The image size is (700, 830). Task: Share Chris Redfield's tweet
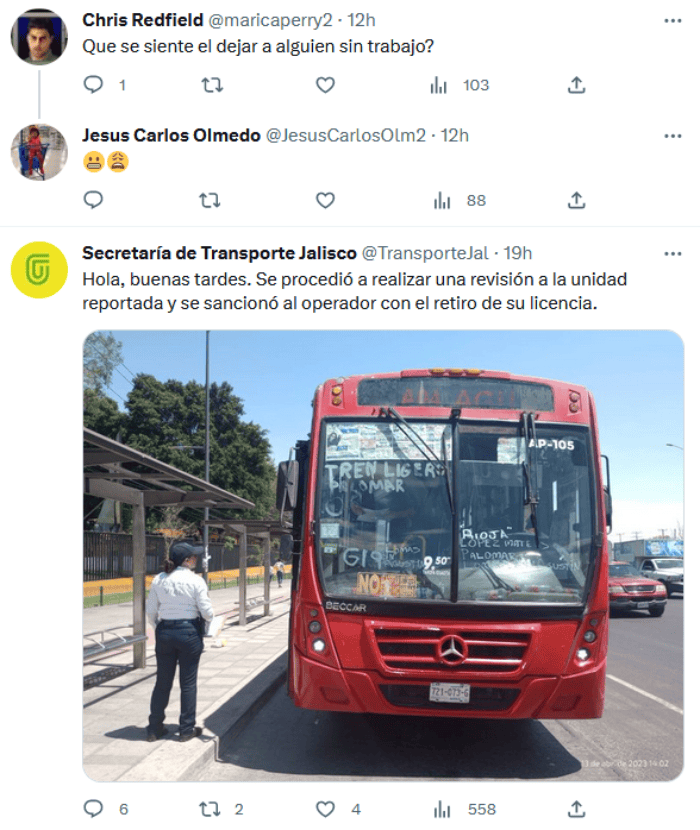[576, 85]
